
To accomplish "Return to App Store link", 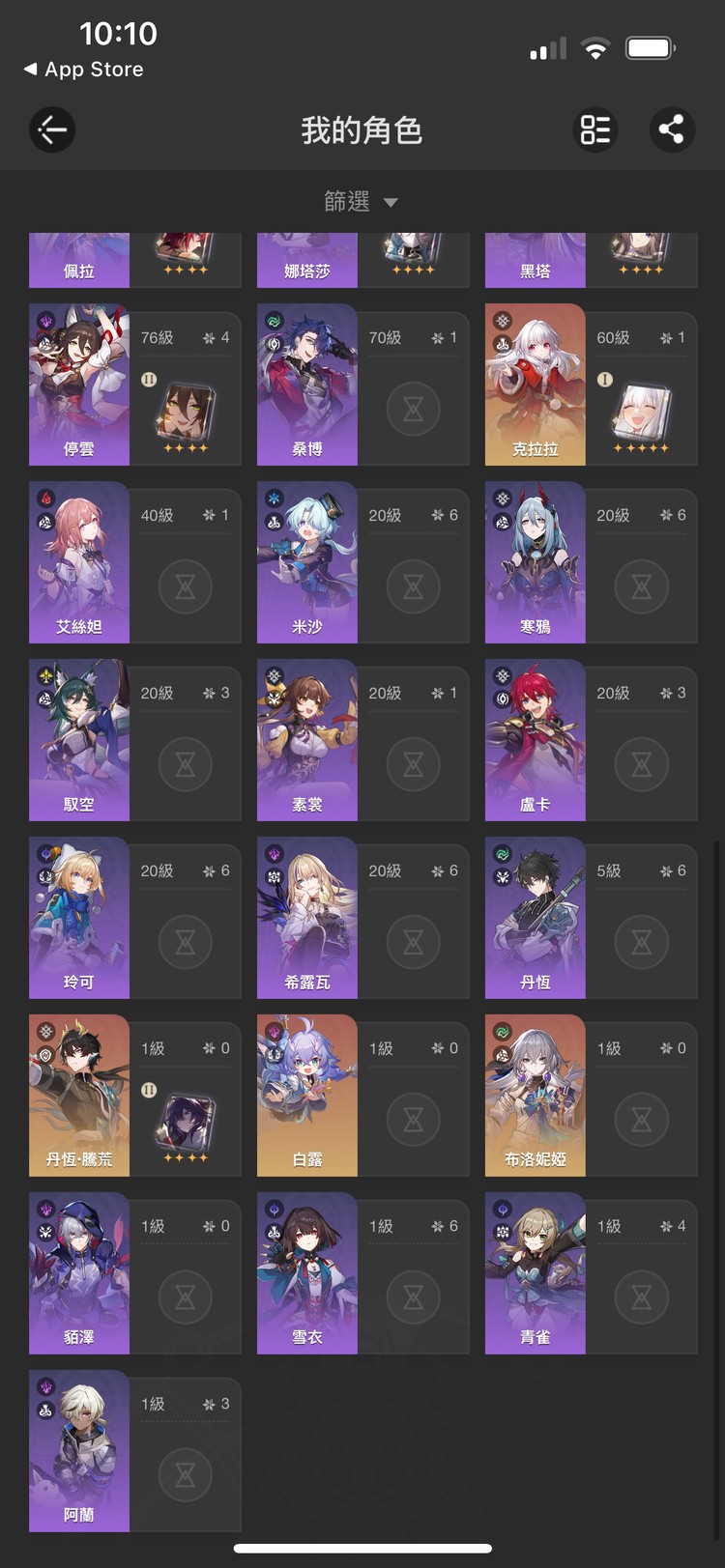I will coord(83,70).
